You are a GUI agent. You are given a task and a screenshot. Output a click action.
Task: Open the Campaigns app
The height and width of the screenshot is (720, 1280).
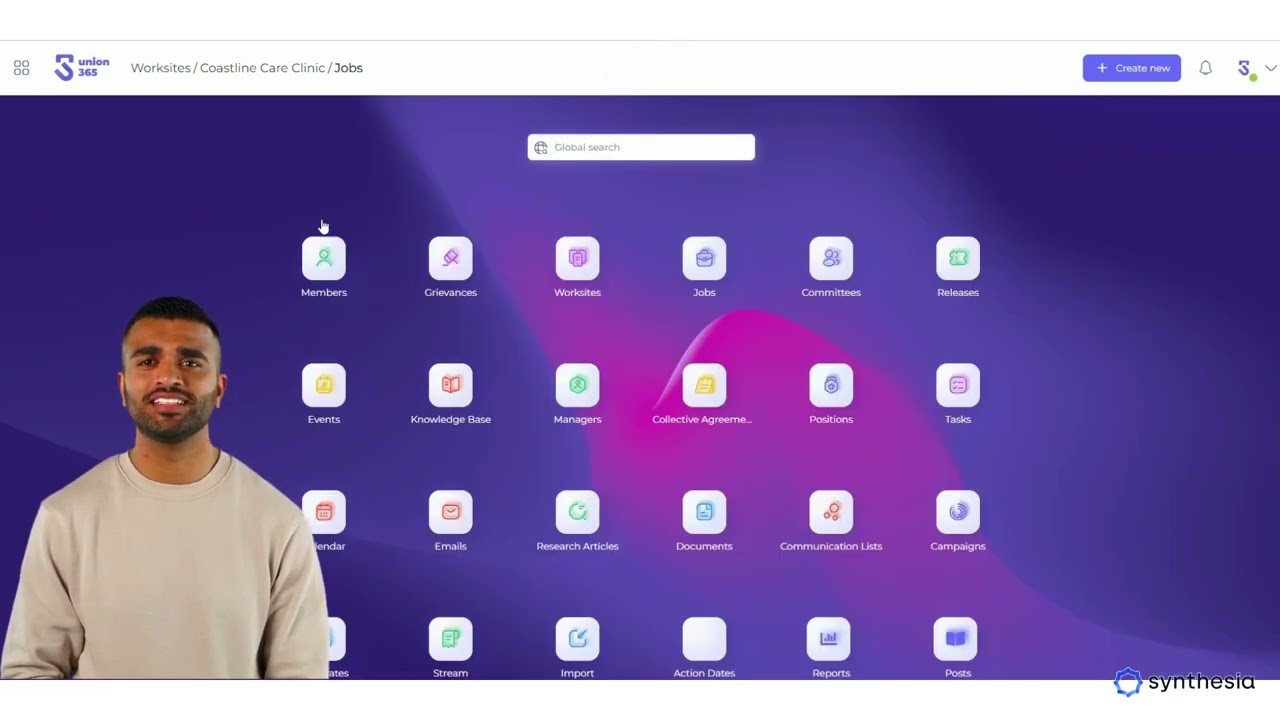(x=958, y=513)
